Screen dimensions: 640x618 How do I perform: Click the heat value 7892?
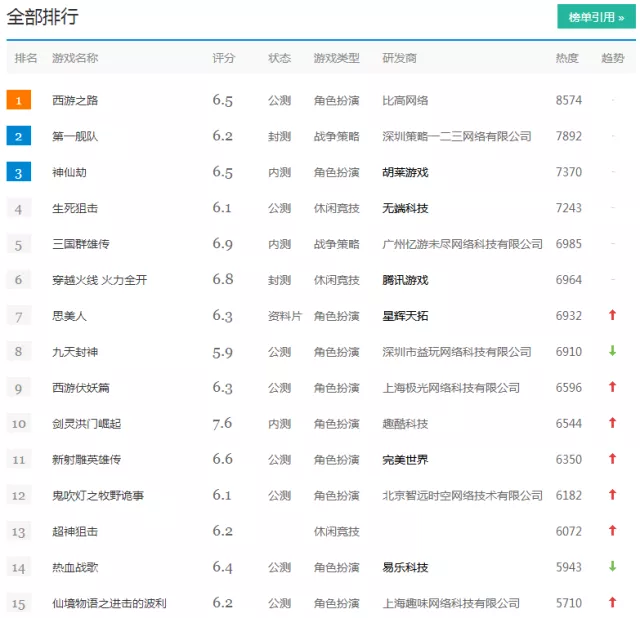tap(569, 136)
